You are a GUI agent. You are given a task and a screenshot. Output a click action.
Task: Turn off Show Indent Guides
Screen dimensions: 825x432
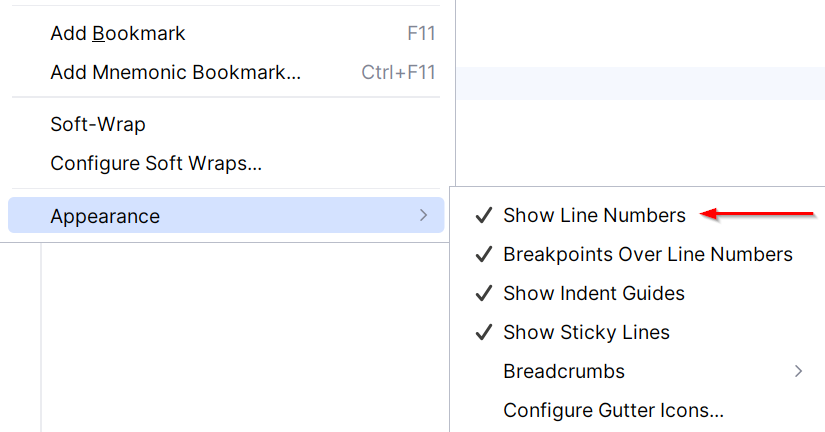(x=594, y=294)
